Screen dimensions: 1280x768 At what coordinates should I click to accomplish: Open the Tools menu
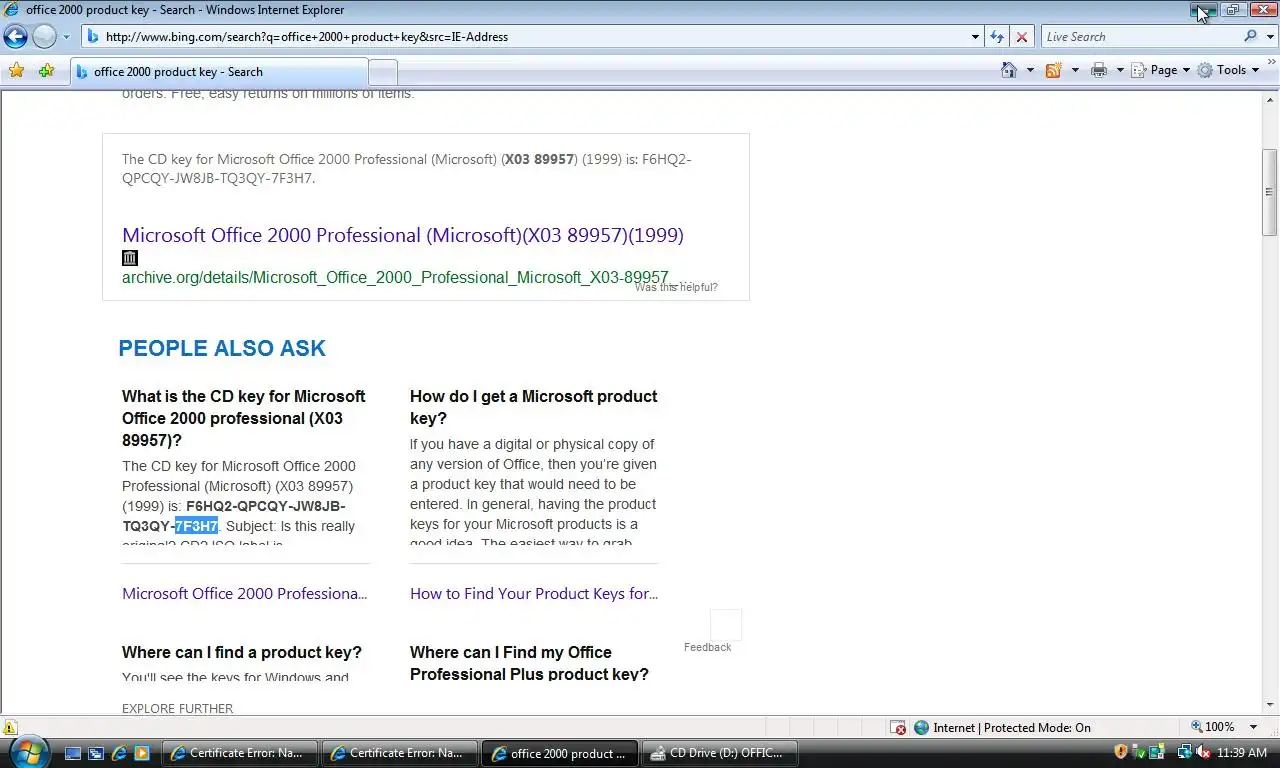point(1228,70)
